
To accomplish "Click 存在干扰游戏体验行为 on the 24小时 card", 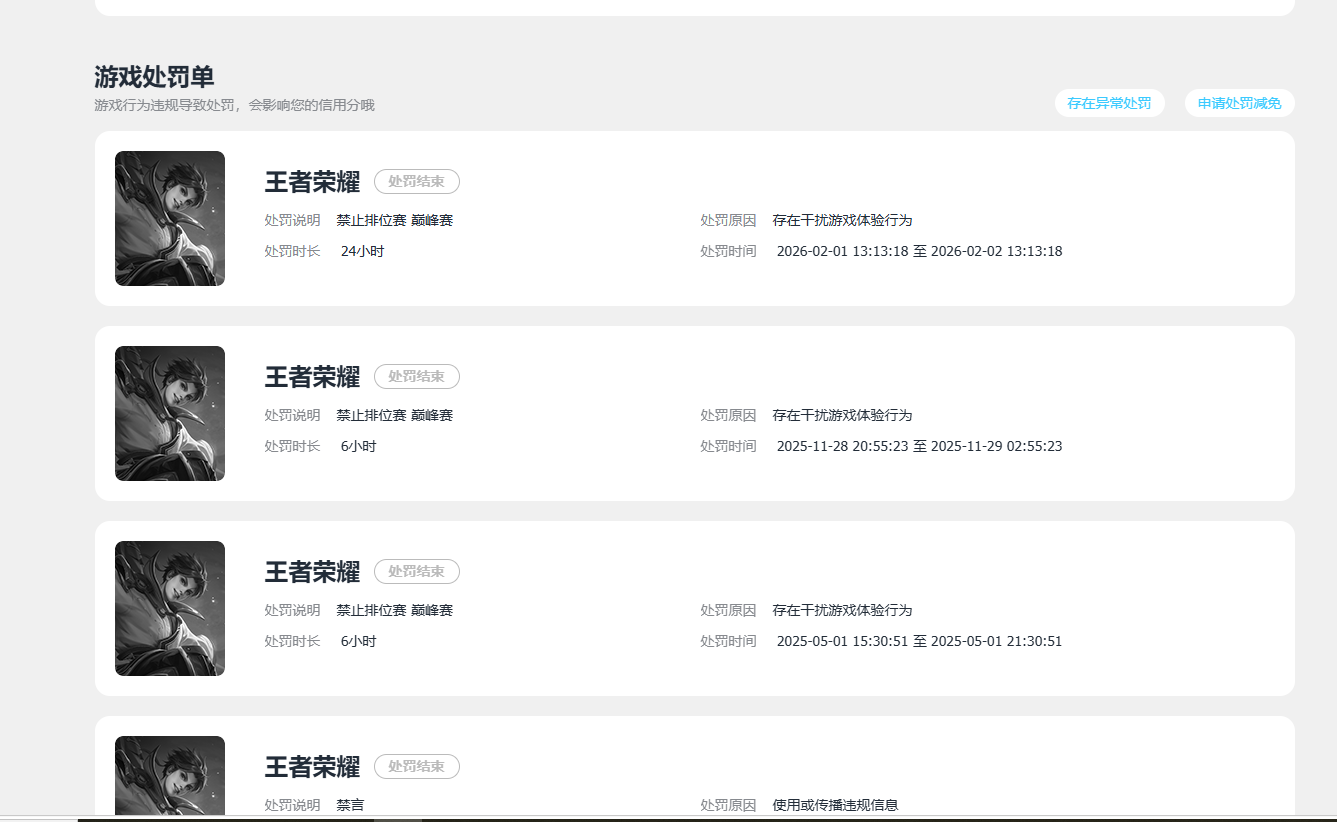I will 842,220.
